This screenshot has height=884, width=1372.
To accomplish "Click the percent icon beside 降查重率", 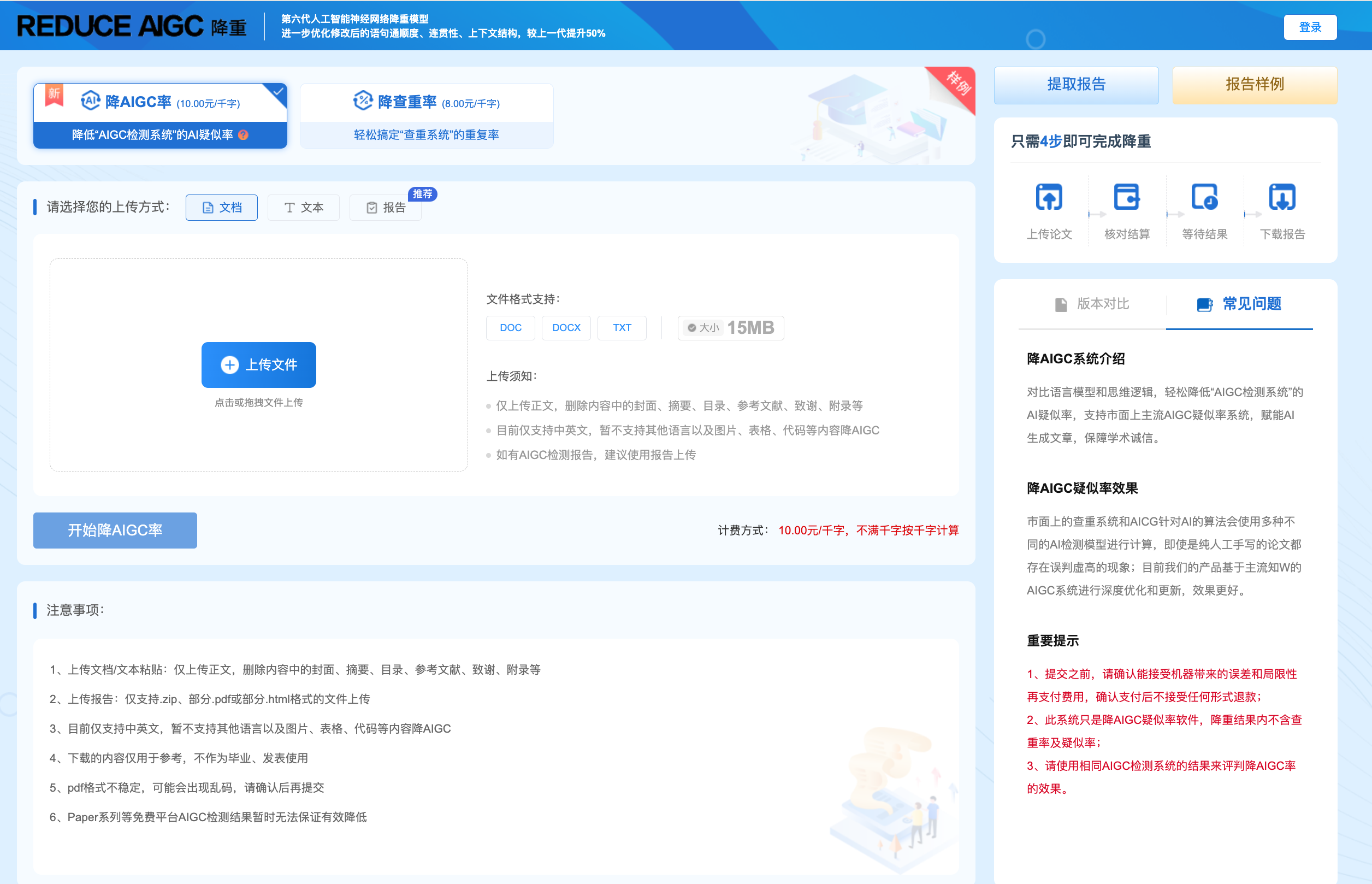I will click(x=363, y=101).
